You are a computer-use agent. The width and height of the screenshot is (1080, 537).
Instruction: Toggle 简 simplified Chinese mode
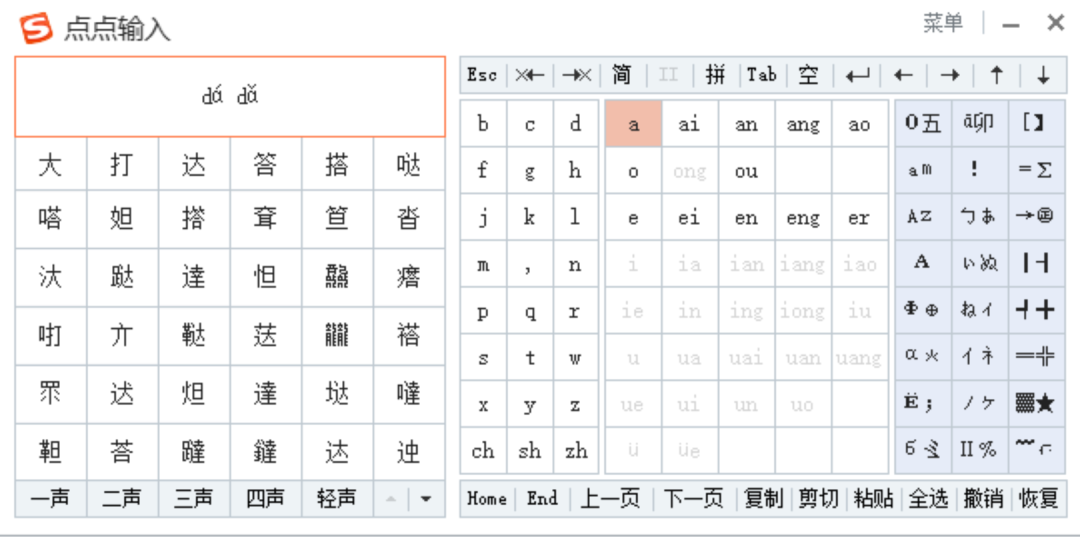tap(622, 75)
